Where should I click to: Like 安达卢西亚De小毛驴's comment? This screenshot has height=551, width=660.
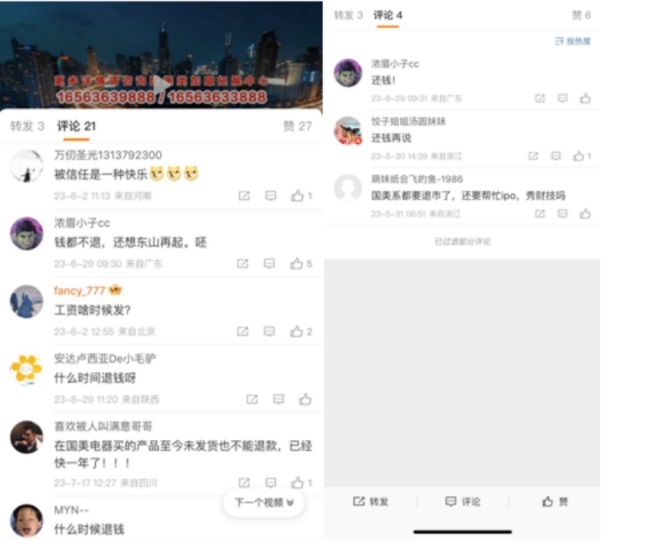point(305,399)
